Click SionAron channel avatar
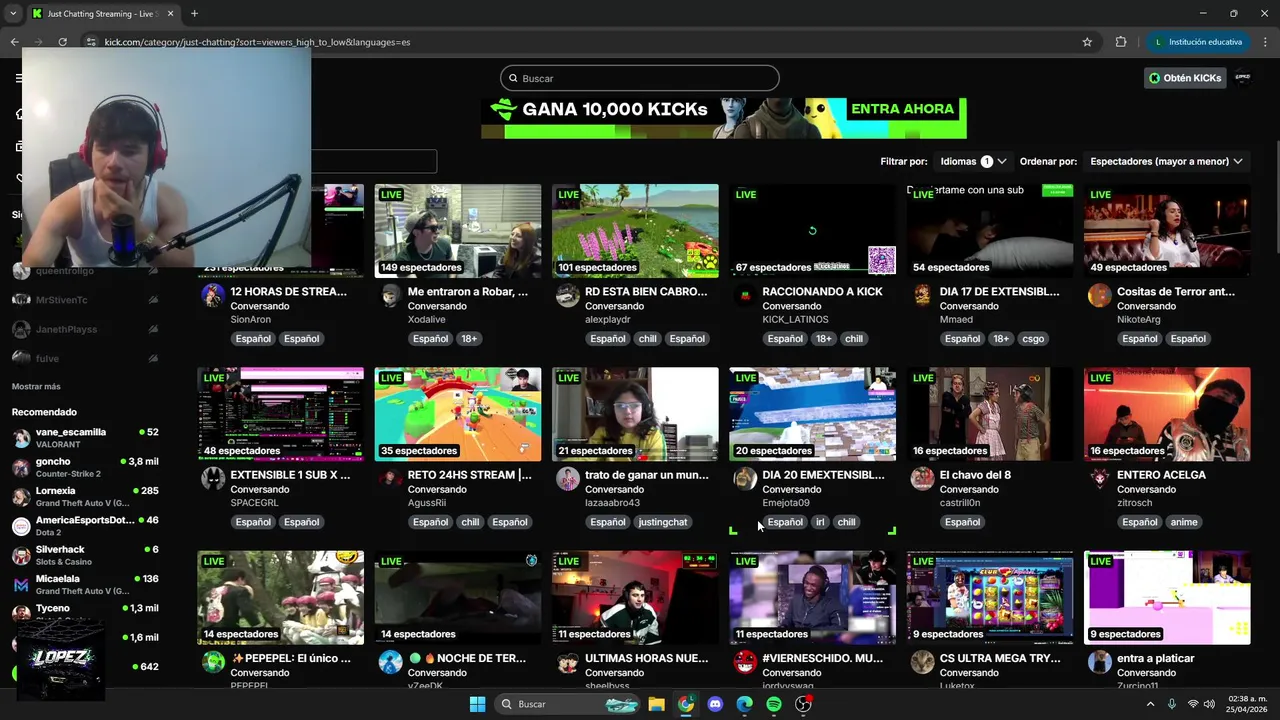This screenshot has width=1280, height=720. (x=213, y=295)
